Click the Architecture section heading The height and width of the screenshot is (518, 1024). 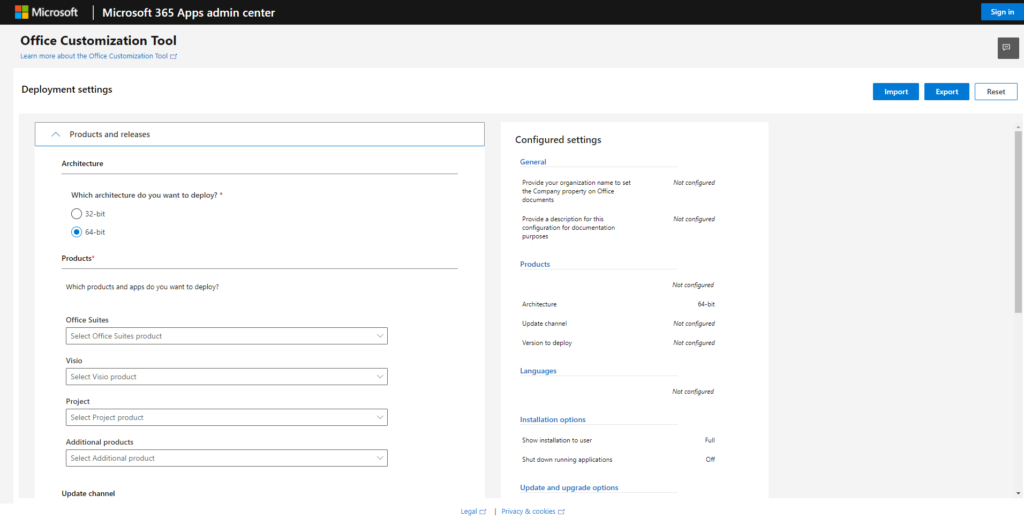(x=82, y=163)
